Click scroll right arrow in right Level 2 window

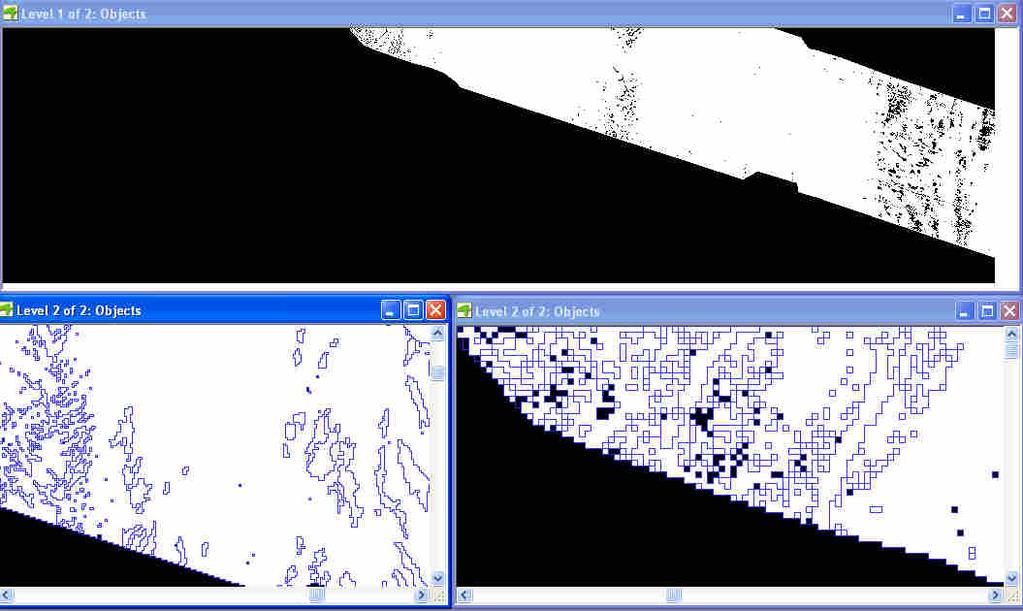996,595
